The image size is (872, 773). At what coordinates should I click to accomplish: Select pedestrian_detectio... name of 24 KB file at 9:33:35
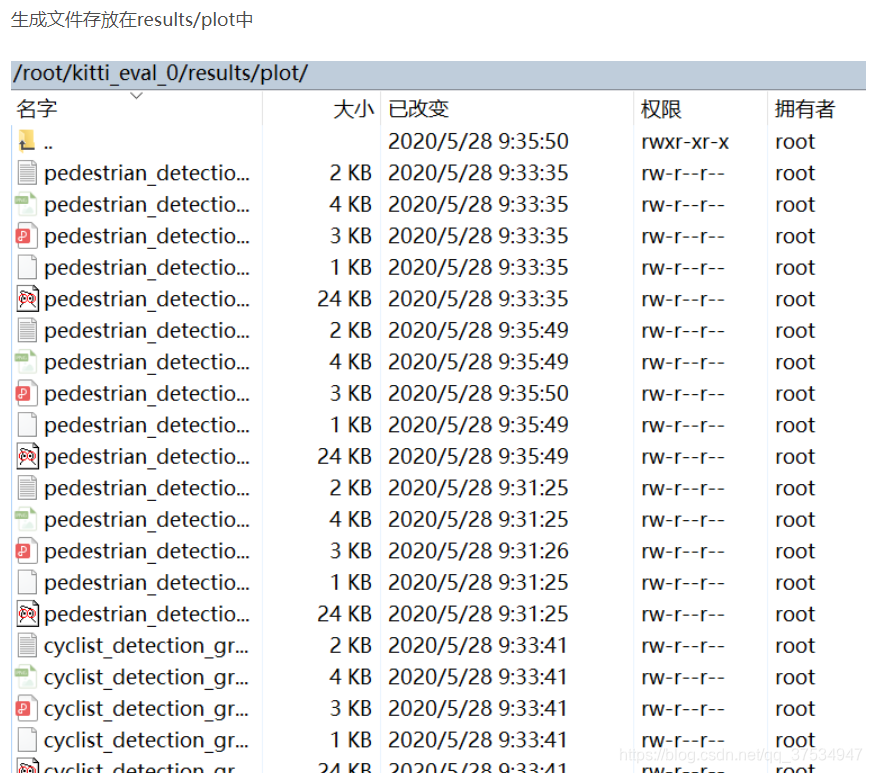(x=147, y=299)
